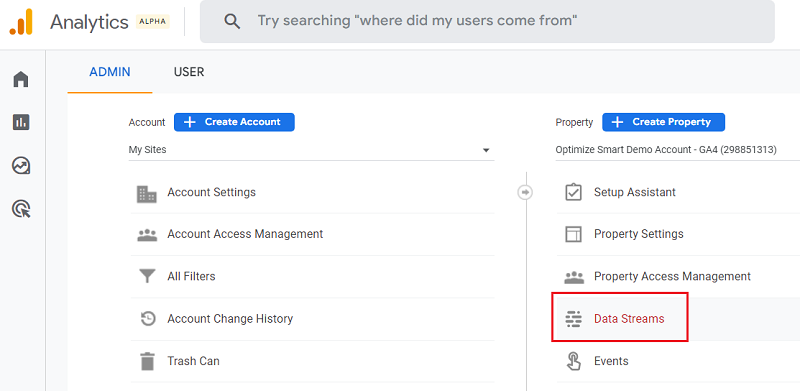This screenshot has width=800, height=391.
Task: Click the All Filters funnel icon
Action: [x=147, y=276]
